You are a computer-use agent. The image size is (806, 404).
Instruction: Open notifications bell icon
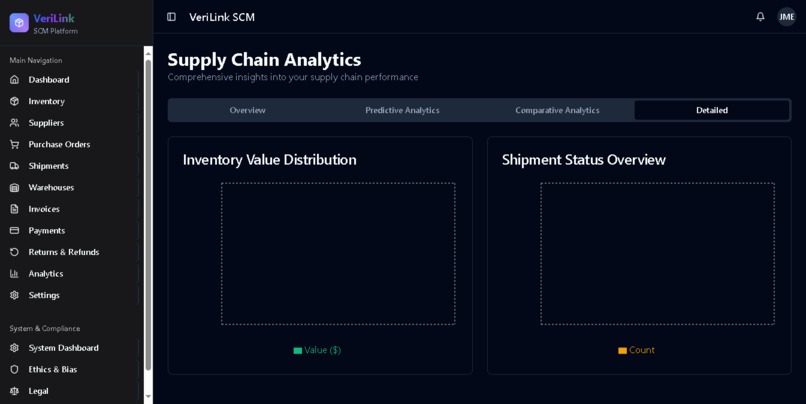760,17
